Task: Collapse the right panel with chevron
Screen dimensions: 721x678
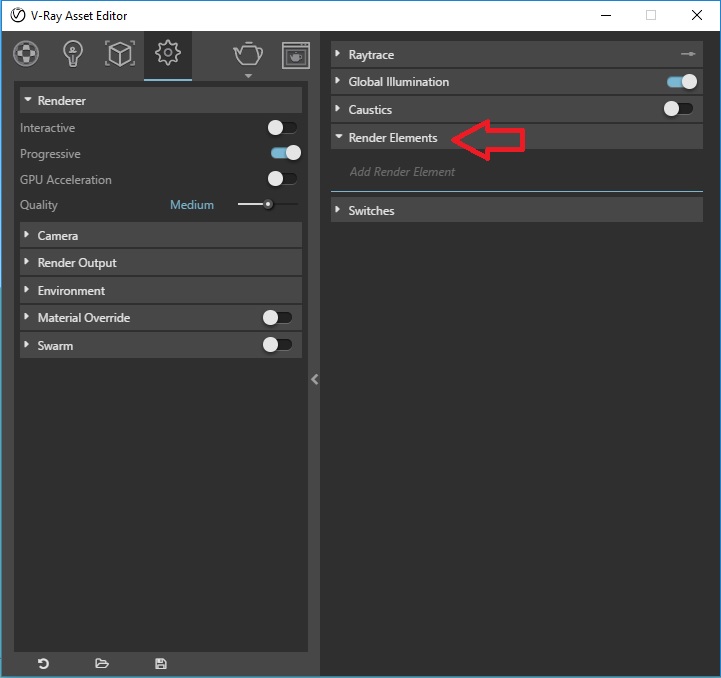Action: pos(315,379)
